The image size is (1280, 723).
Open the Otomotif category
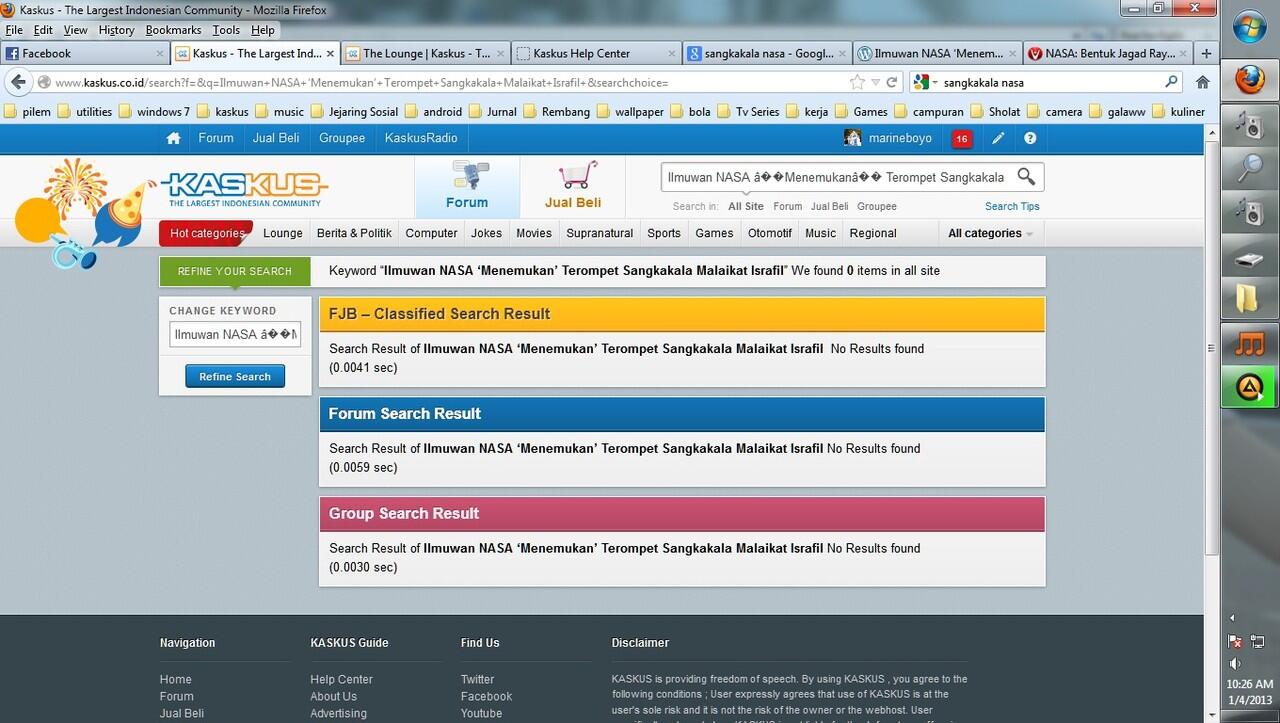(770, 233)
